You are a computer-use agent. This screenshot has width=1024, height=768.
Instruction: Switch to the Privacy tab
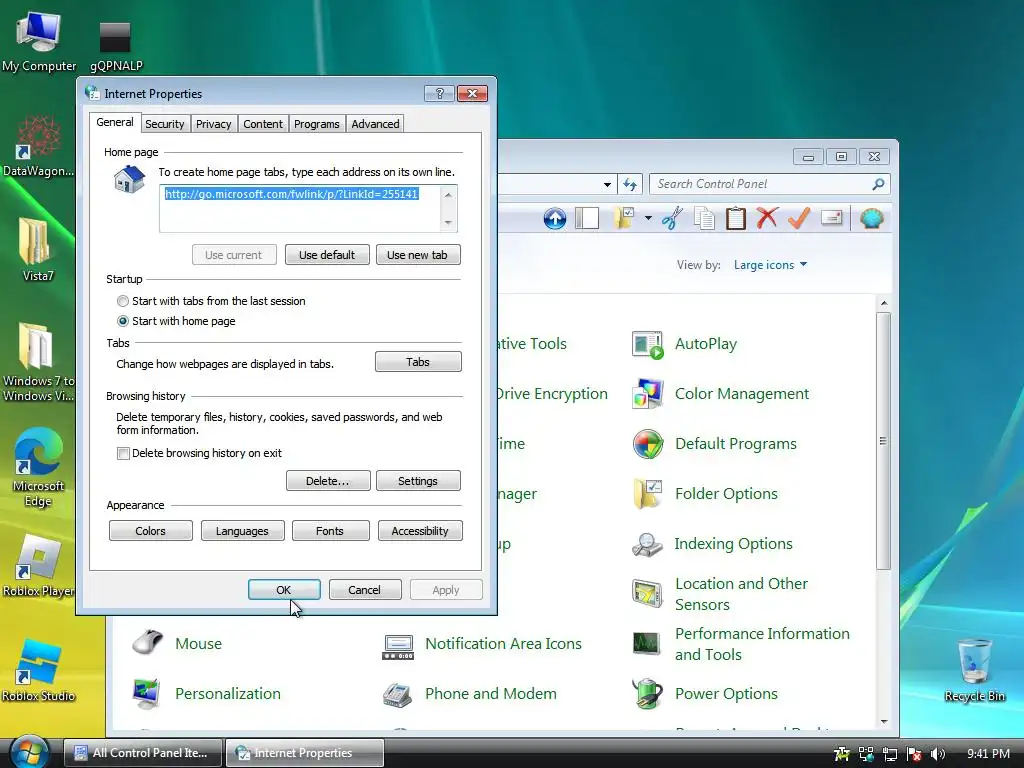(x=214, y=124)
